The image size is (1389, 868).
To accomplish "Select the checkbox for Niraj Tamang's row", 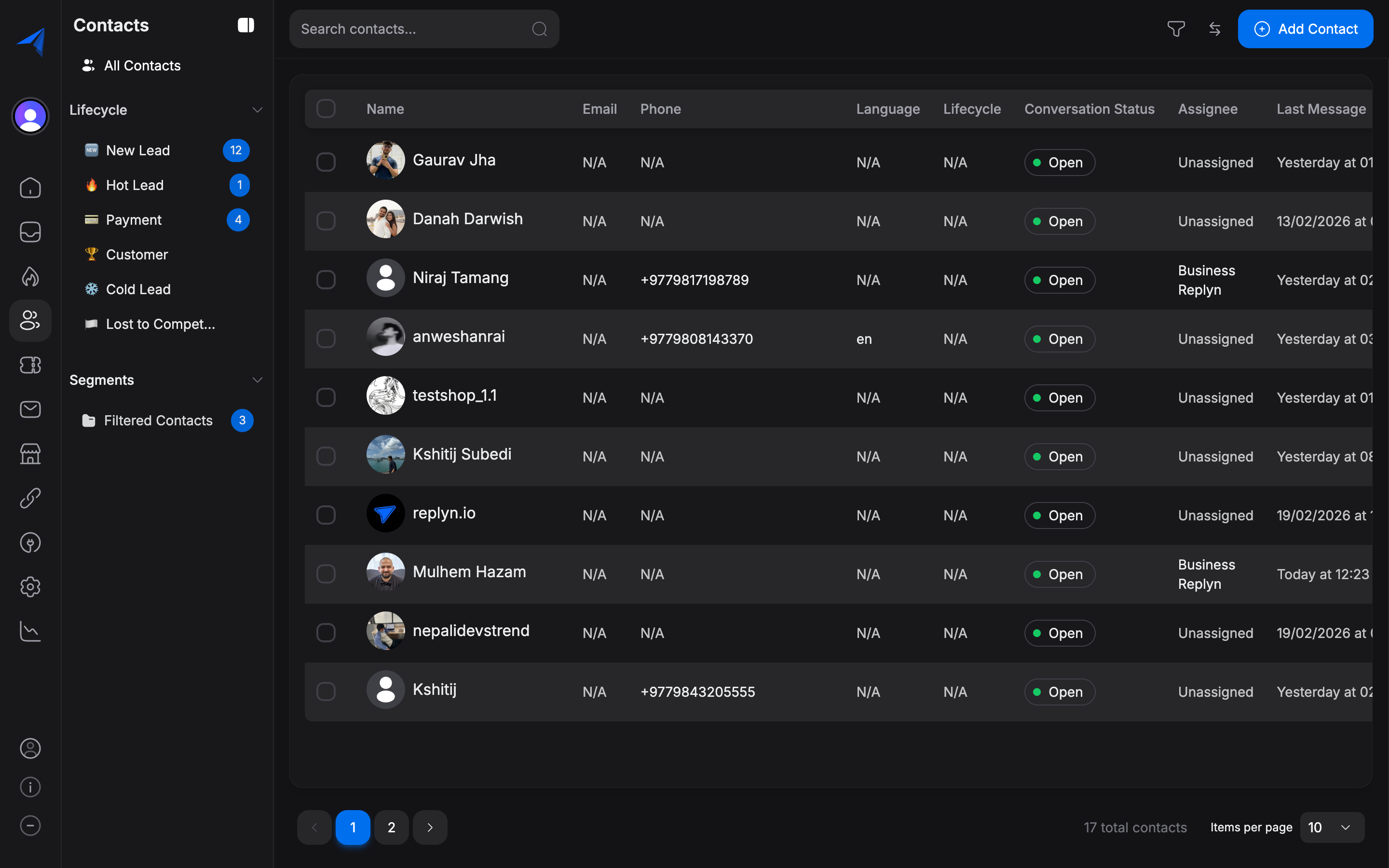I will (326, 280).
